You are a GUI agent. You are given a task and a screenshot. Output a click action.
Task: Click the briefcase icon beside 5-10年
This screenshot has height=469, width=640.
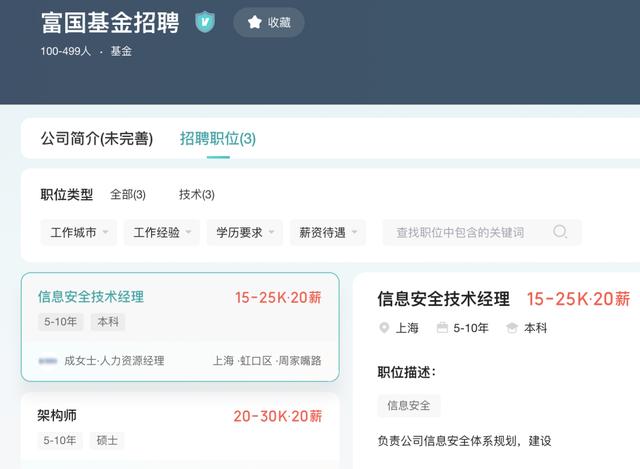pos(442,328)
